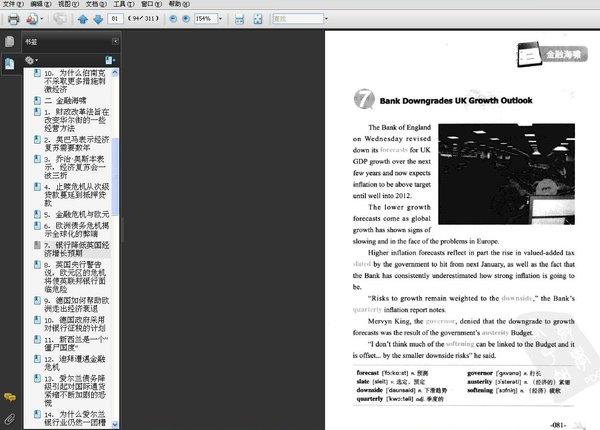600x430 pixels.
Task: Click the newsroom photo in the article
Action: click(506, 174)
